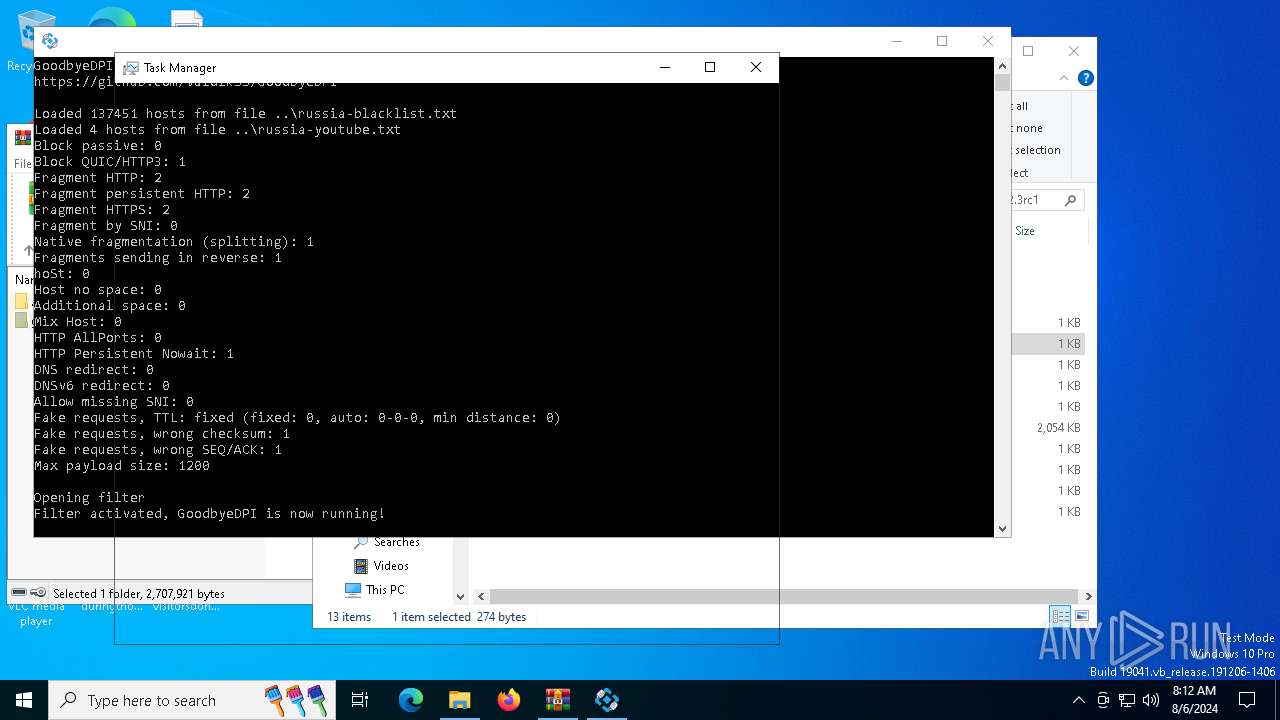This screenshot has width=1280, height=720.
Task: Switch to WinRAR in the taskbar
Action: click(x=557, y=700)
